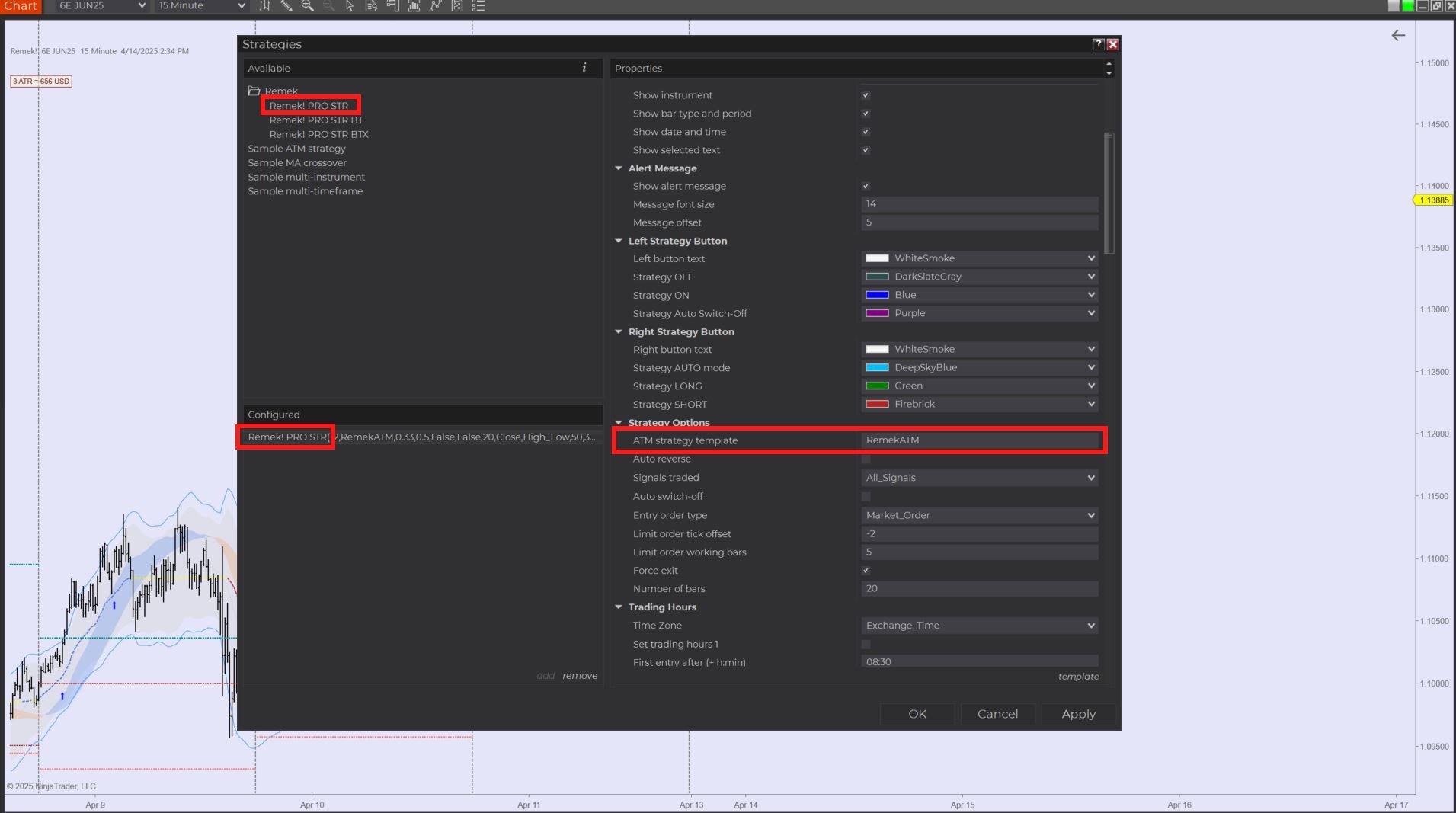Collapse the Left Strategy Button section

(619, 241)
